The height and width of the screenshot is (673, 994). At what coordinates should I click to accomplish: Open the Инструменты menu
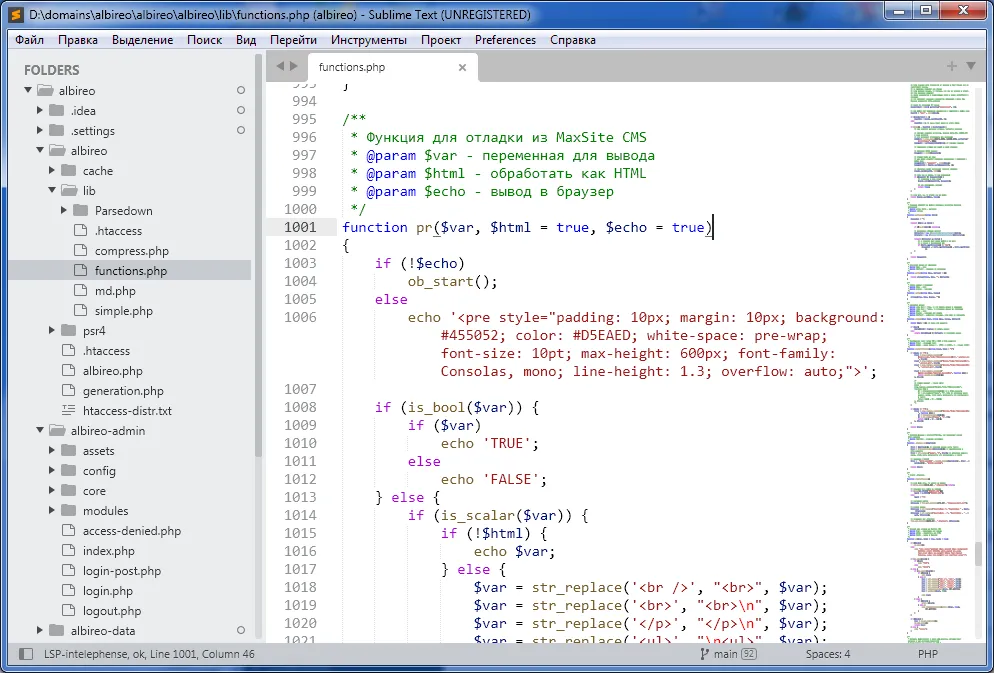coord(368,40)
